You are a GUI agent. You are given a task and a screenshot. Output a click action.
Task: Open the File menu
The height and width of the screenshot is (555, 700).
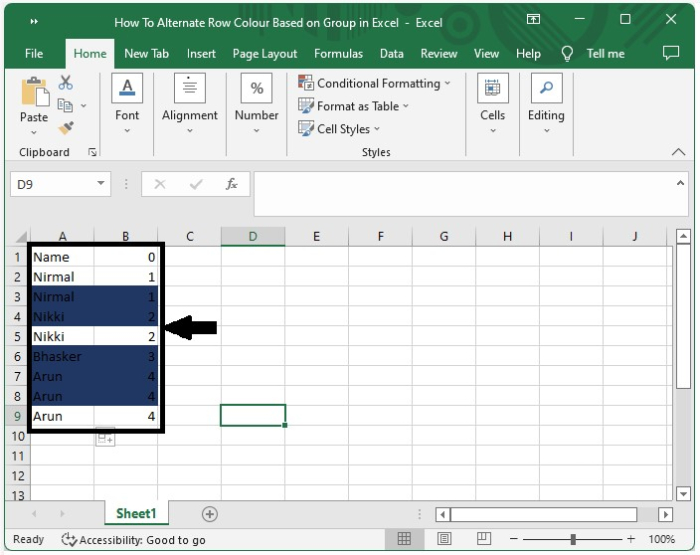(x=34, y=54)
